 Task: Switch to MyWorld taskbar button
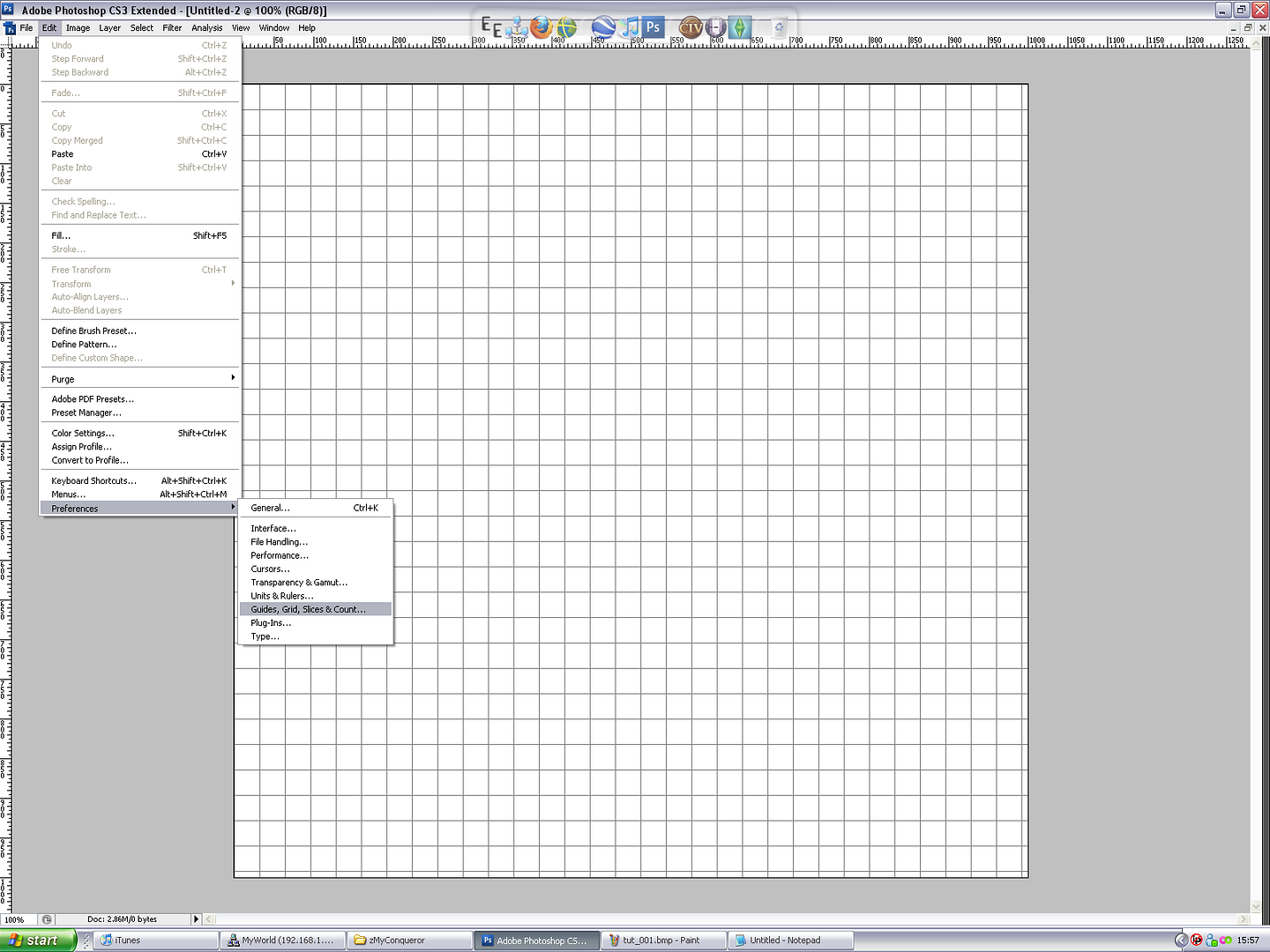point(283,940)
